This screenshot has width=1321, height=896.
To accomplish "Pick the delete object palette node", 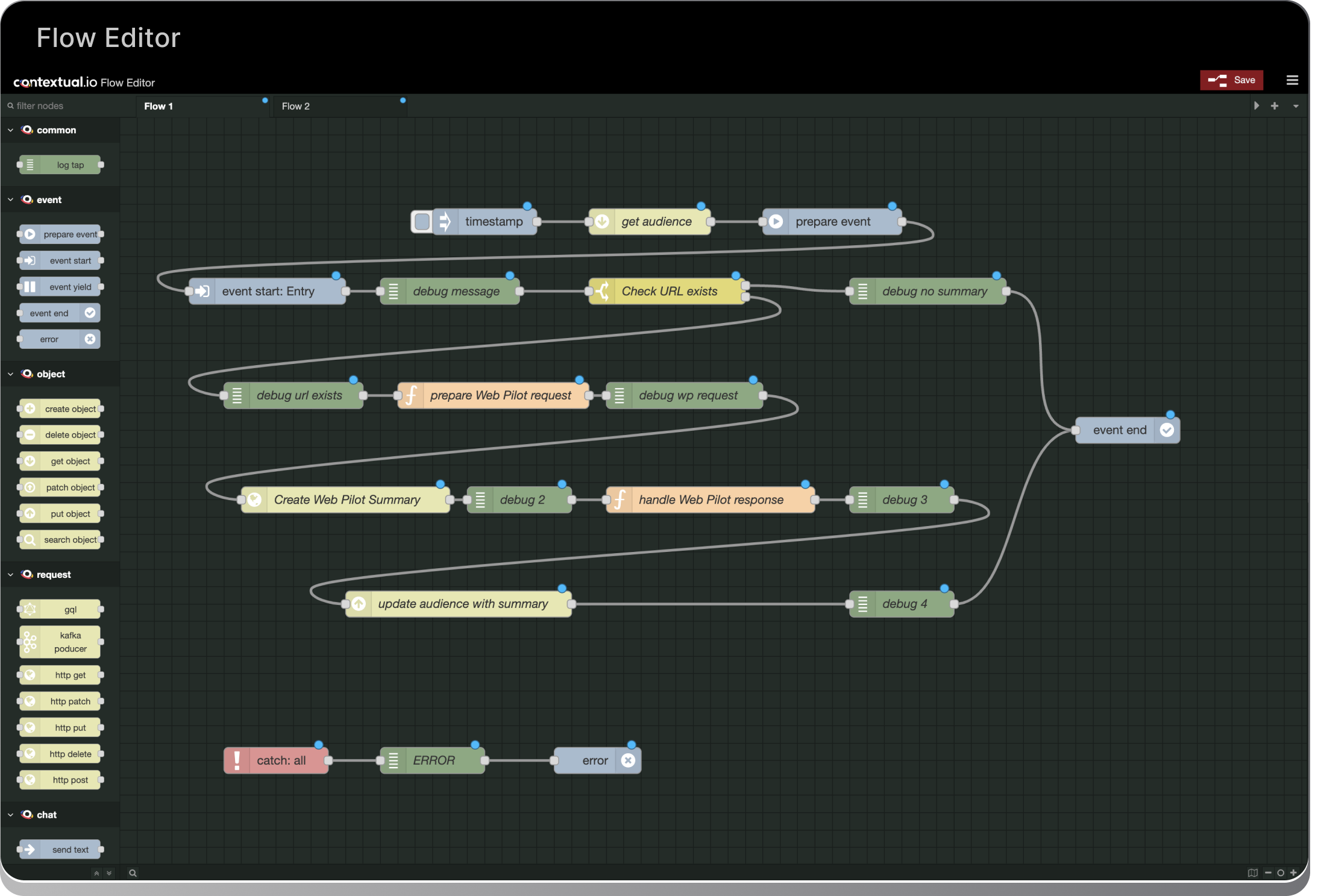I will (60, 435).
